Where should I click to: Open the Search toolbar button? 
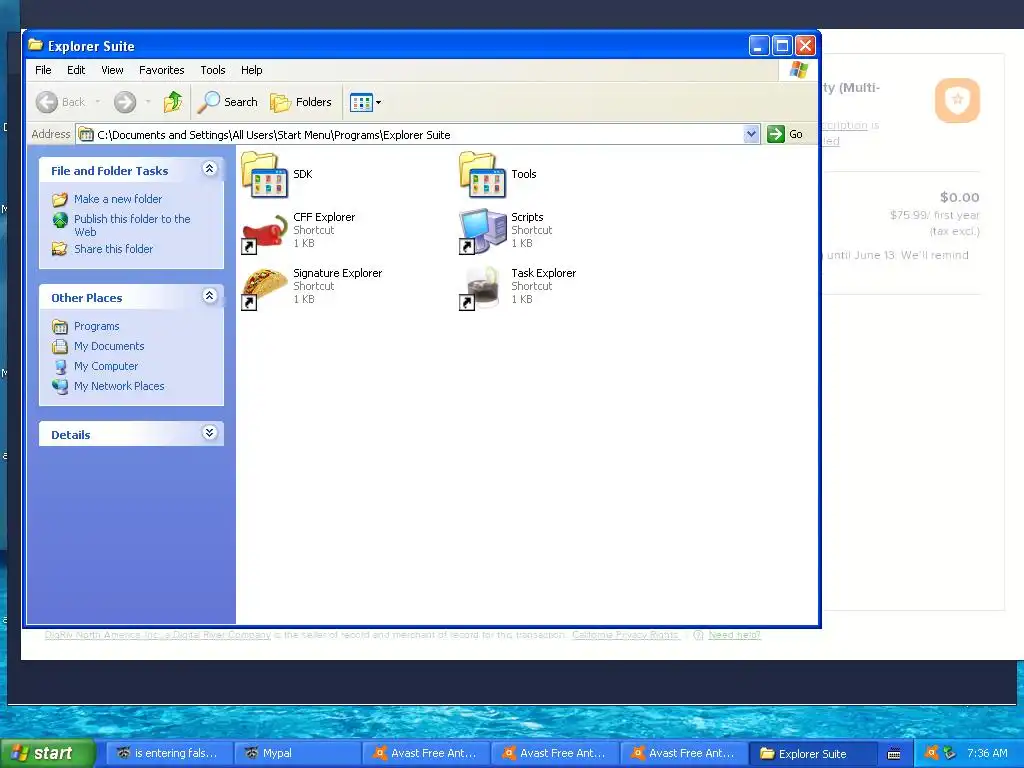(228, 102)
